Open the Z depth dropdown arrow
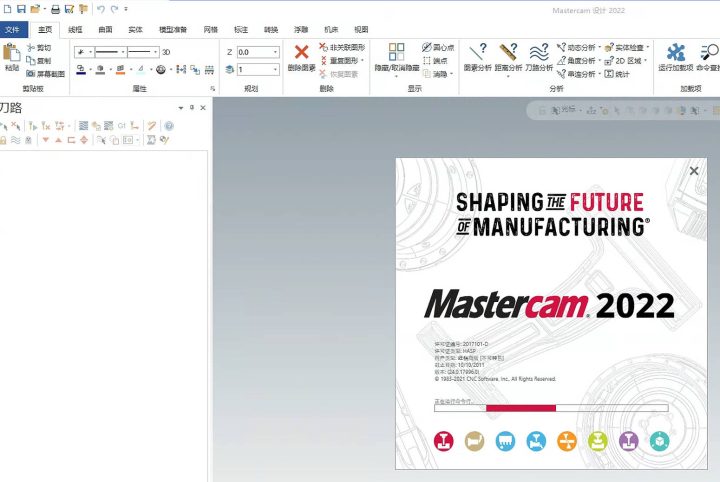The image size is (720, 482). pyautogui.click(x=276, y=52)
